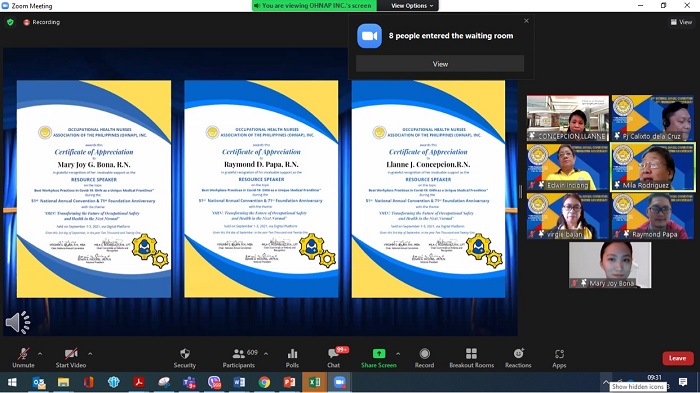This screenshot has width=700, height=393.
Task: Click the View layout button at top right
Action: (681, 22)
